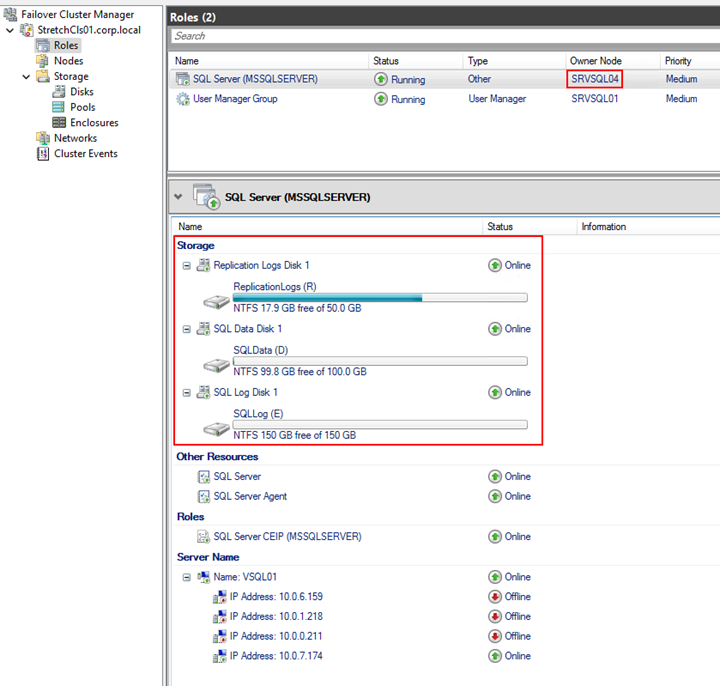Click the VSQL01 server name icon

pos(203,577)
